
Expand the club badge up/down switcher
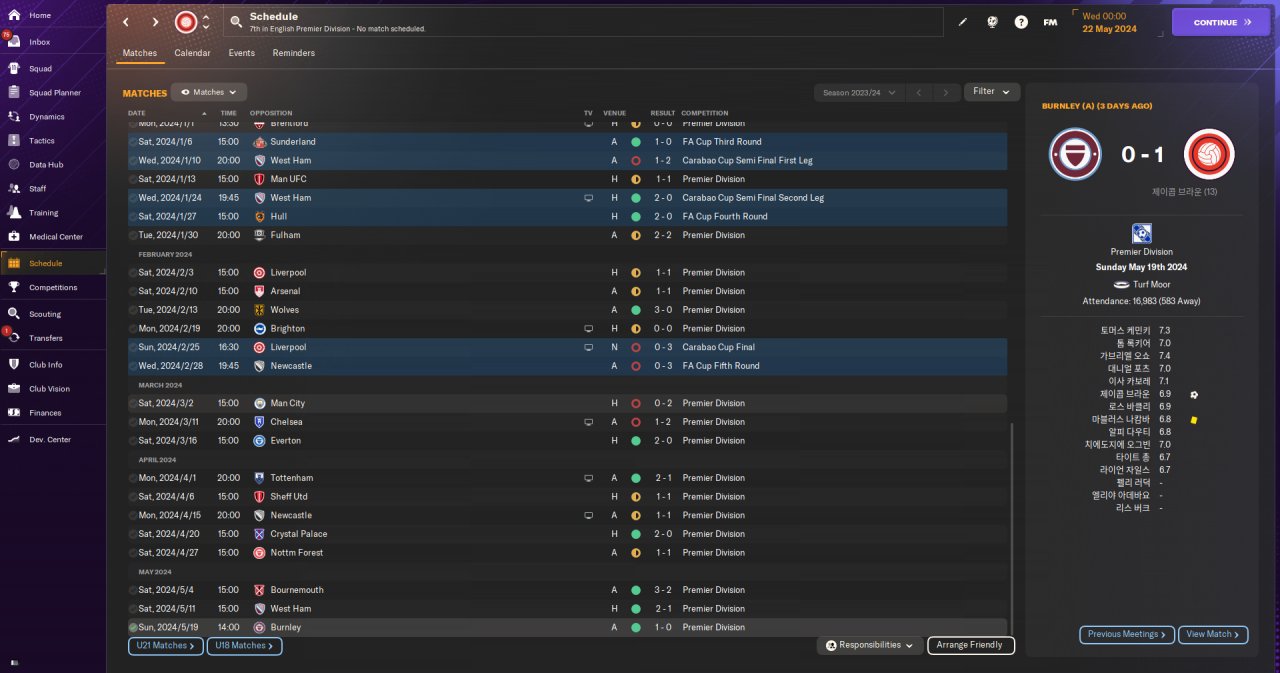(206, 22)
